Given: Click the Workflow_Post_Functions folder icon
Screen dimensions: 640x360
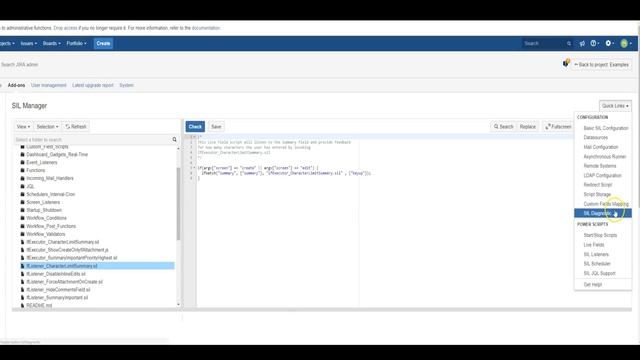Looking at the screenshot, I should (x=22, y=226).
